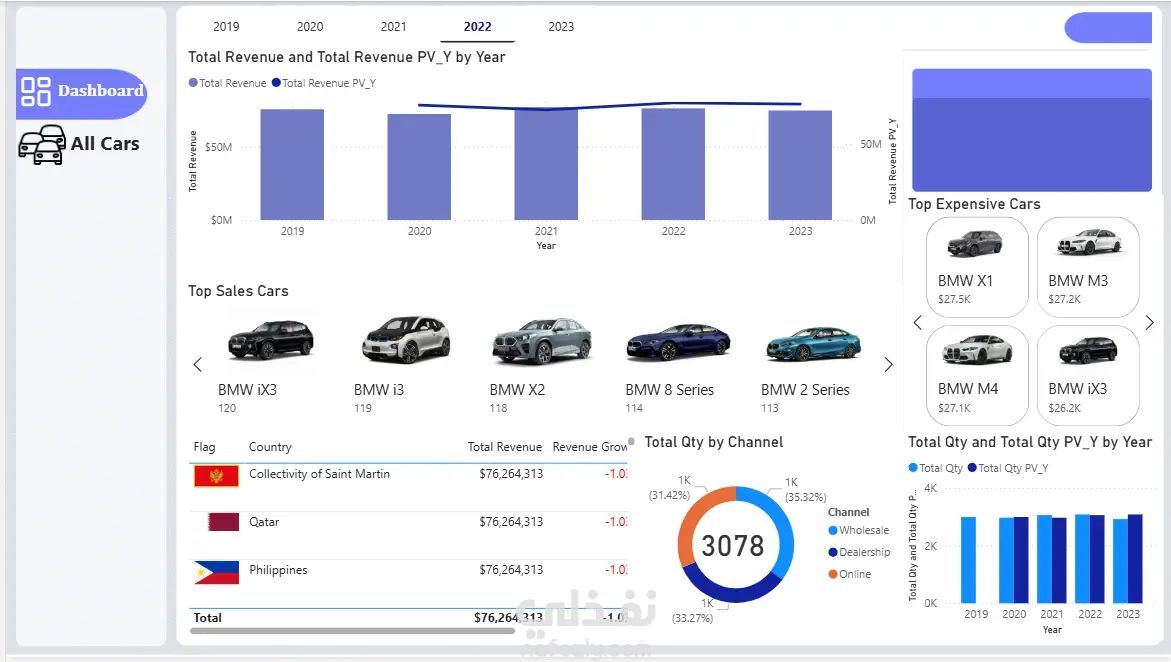Open the All Cars cars icon
The image size is (1171, 662).
pyautogui.click(x=43, y=144)
